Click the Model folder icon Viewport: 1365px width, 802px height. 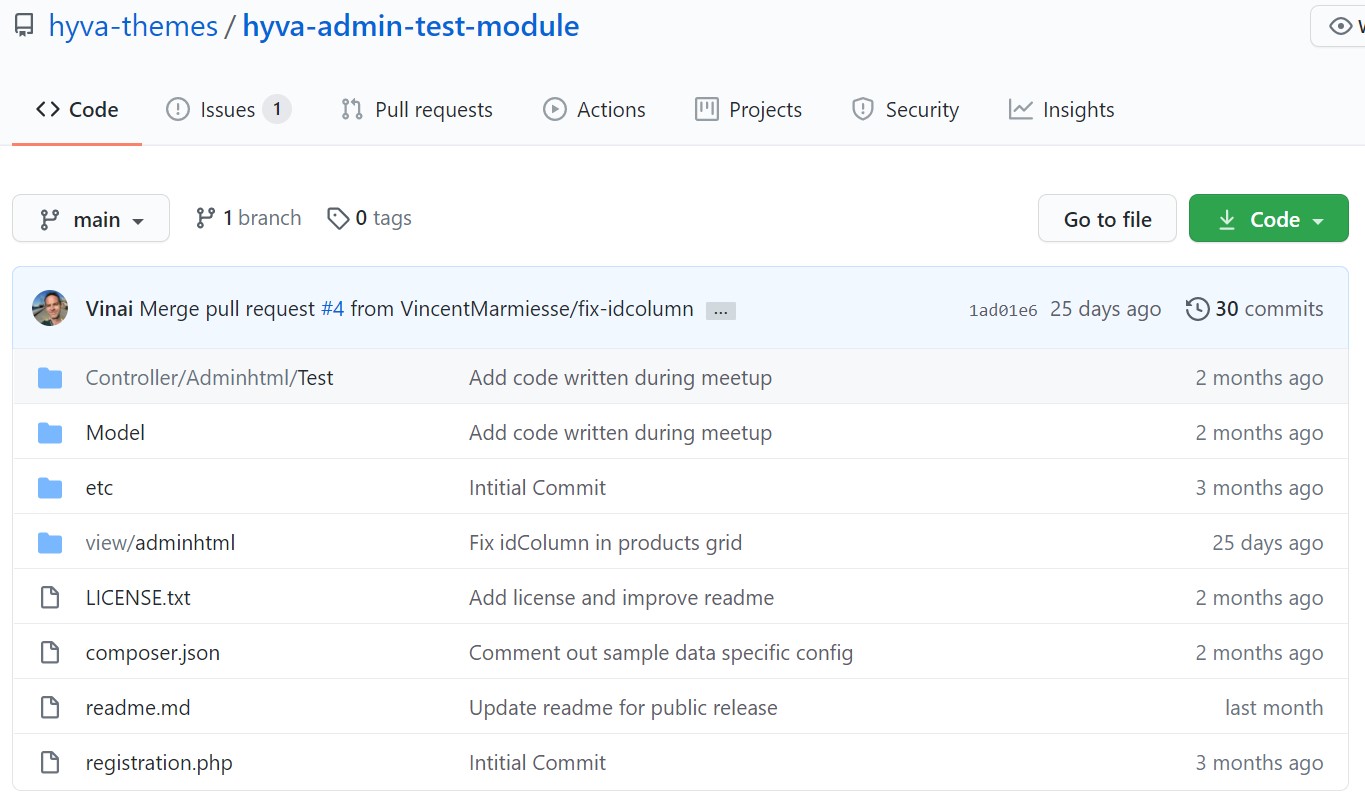click(49, 433)
